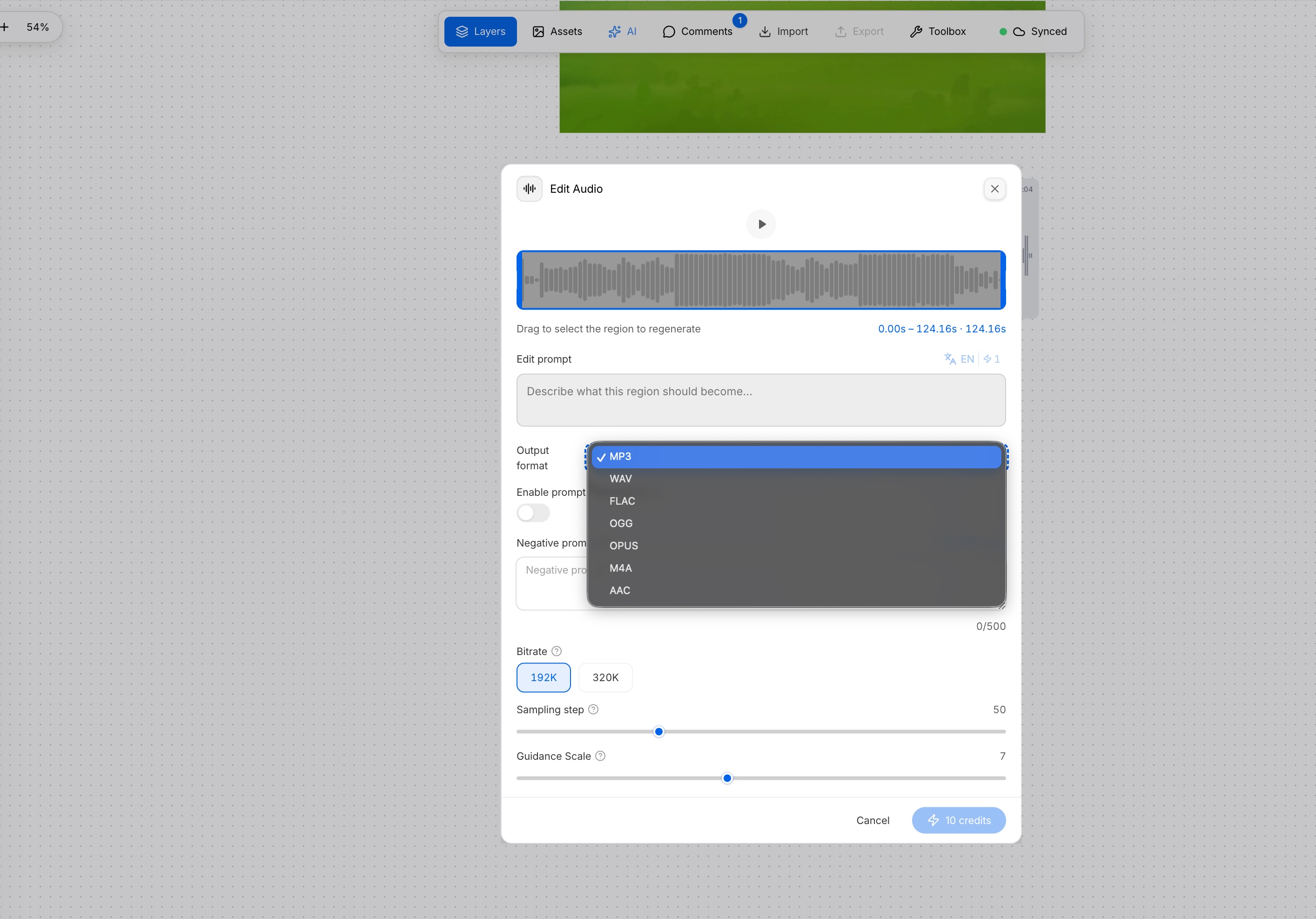
Task: Play the audio preview
Action: tap(761, 224)
